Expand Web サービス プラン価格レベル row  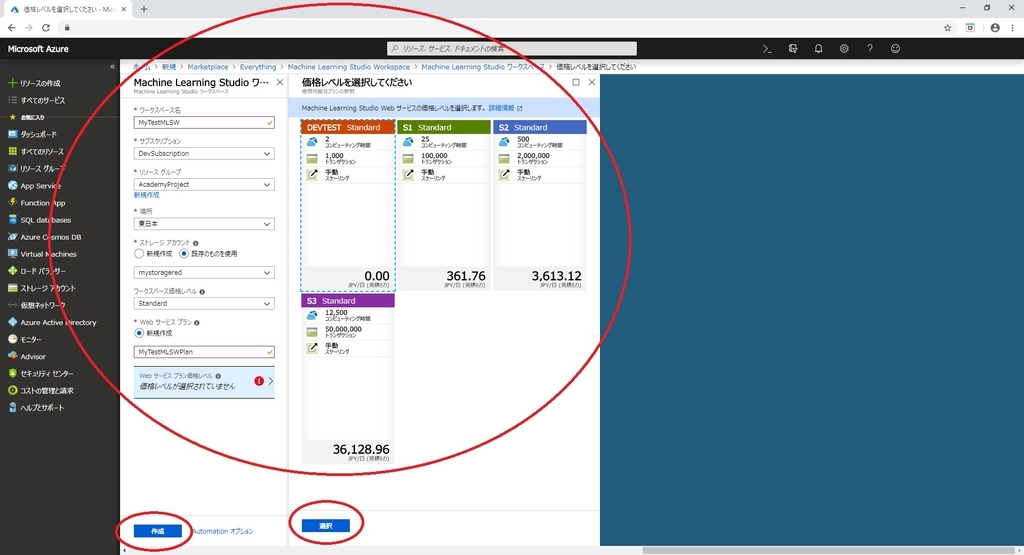204,382
